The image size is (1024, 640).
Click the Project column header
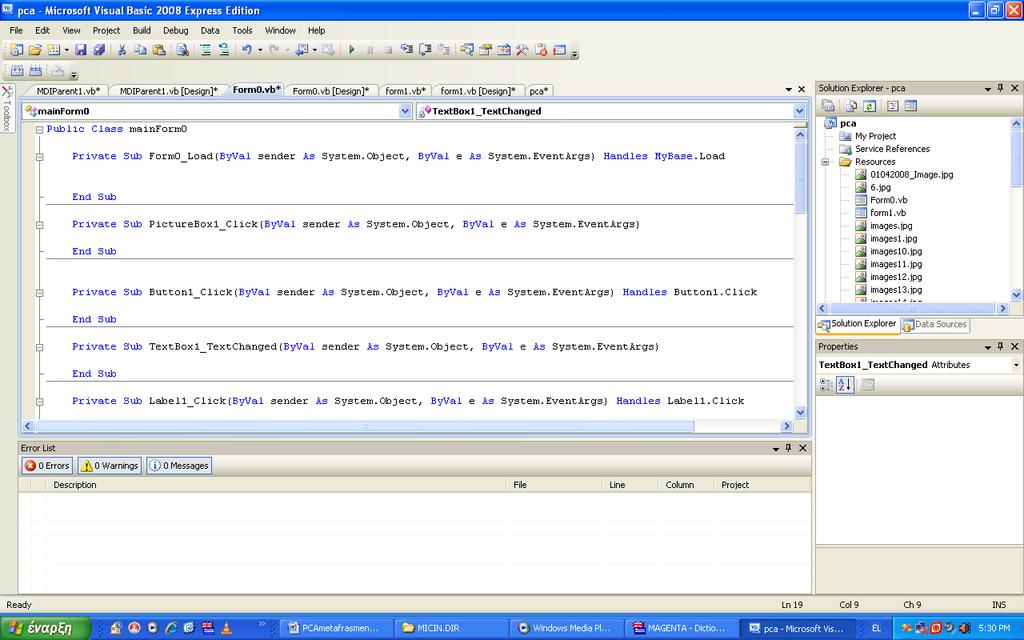click(x=762, y=485)
